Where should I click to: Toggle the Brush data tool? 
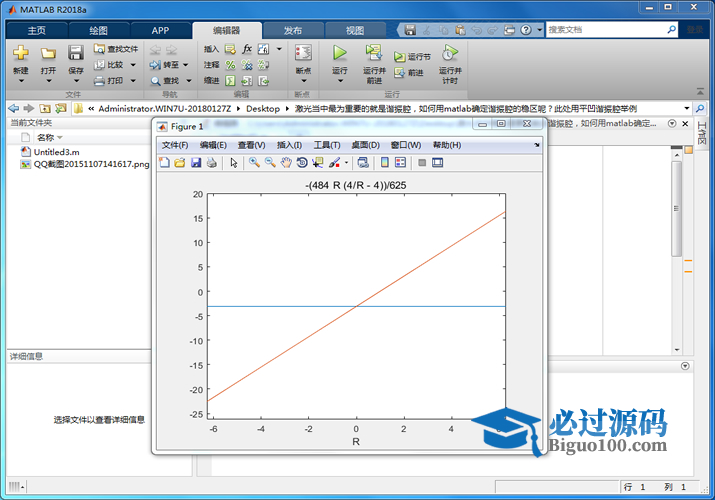click(334, 162)
